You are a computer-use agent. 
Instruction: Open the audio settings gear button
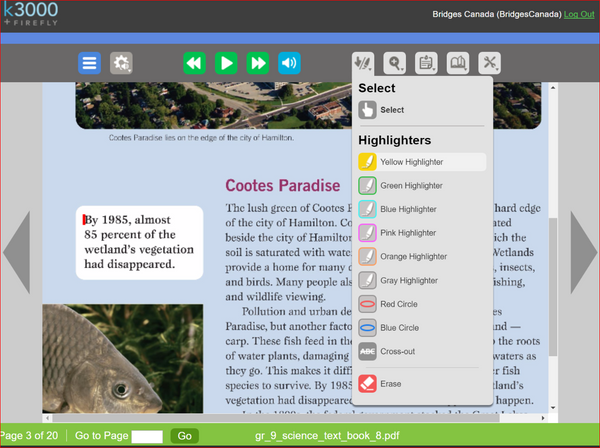click(x=121, y=63)
